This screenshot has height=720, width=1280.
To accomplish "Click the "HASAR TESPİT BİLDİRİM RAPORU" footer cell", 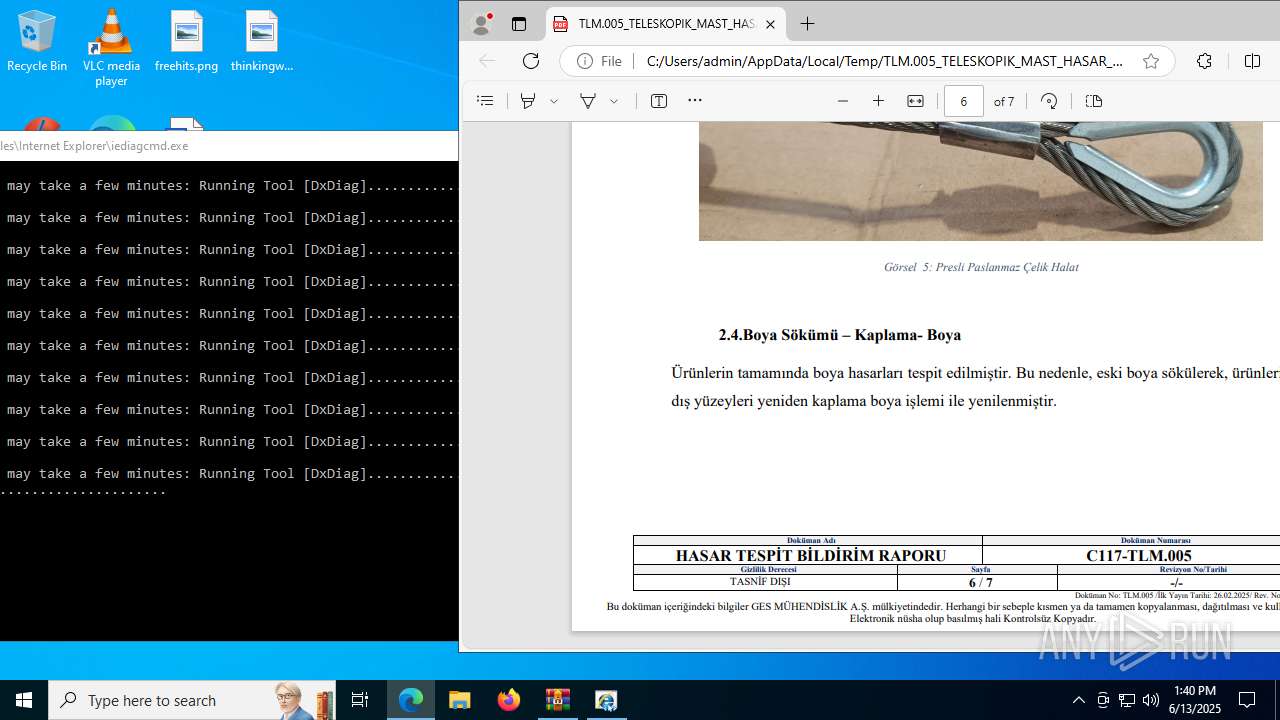I will click(x=810, y=555).
